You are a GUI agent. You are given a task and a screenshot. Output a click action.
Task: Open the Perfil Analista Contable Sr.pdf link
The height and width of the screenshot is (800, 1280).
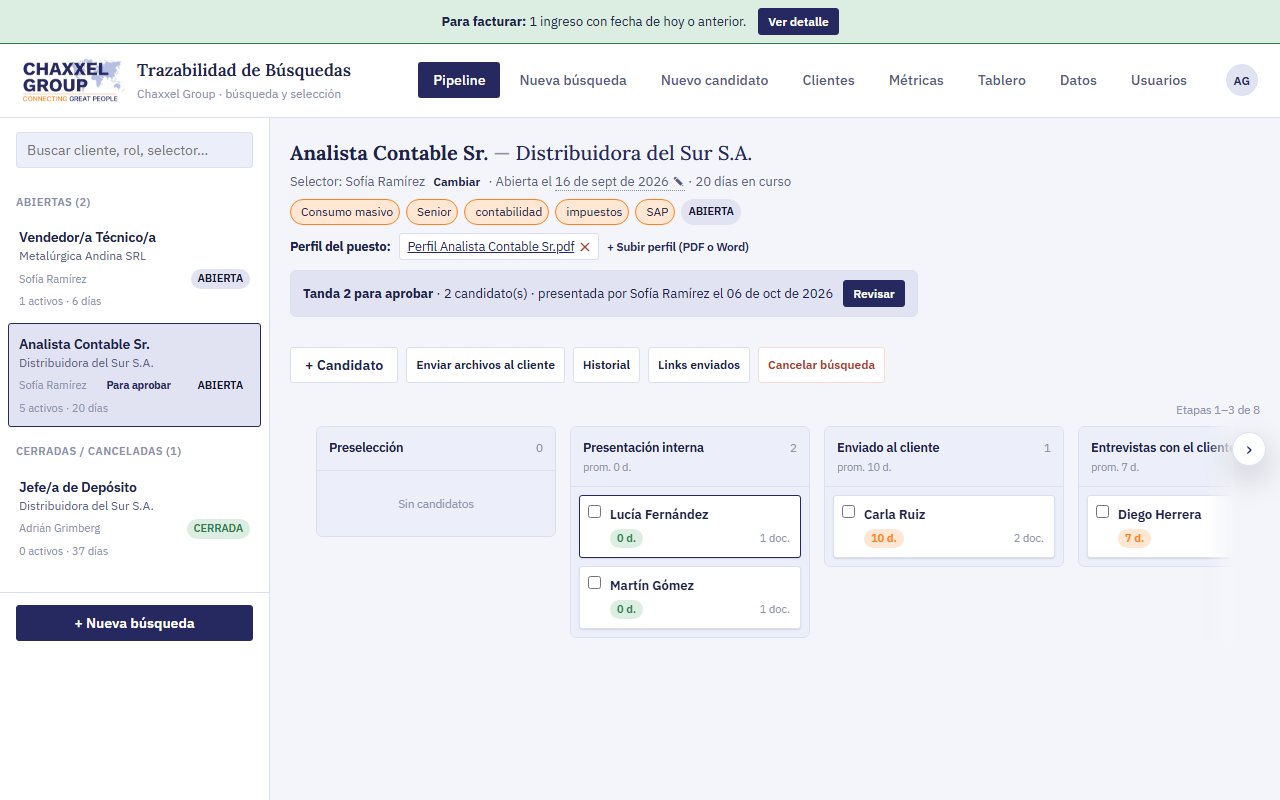(491, 247)
